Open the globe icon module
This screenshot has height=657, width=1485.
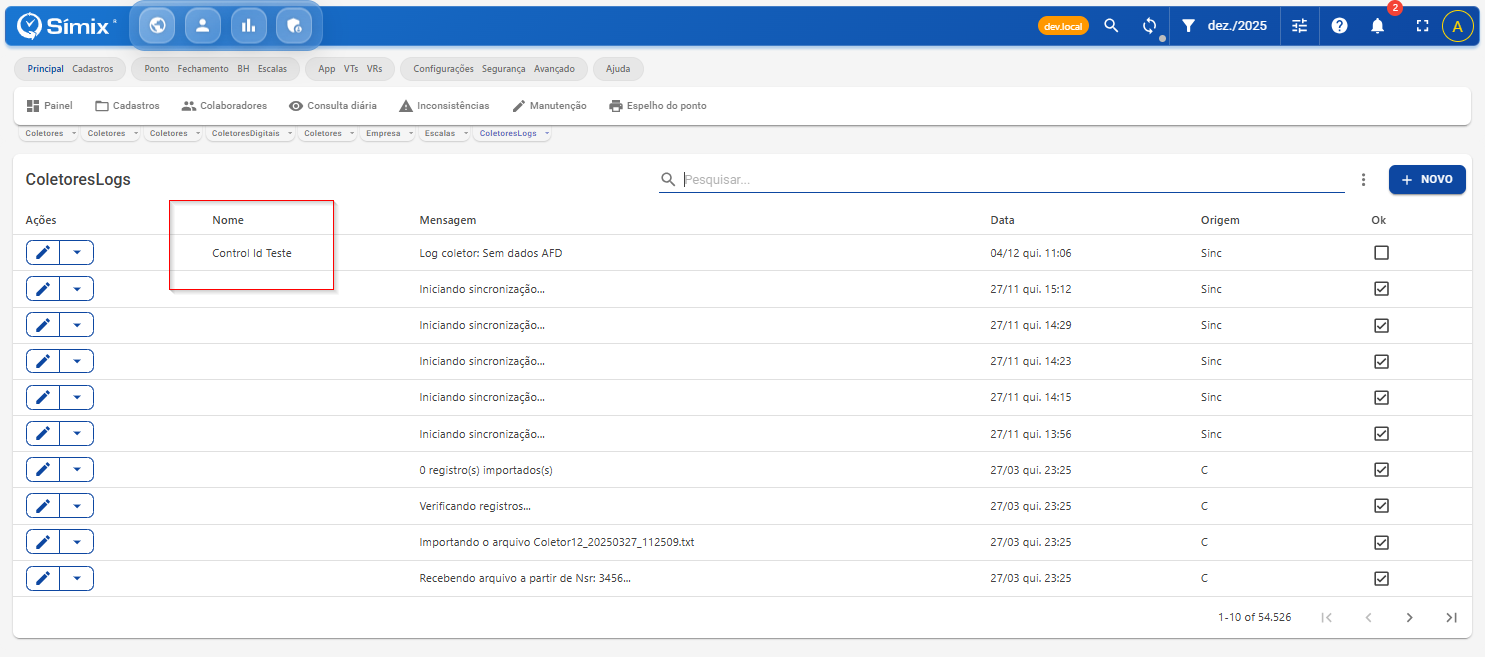click(x=157, y=26)
